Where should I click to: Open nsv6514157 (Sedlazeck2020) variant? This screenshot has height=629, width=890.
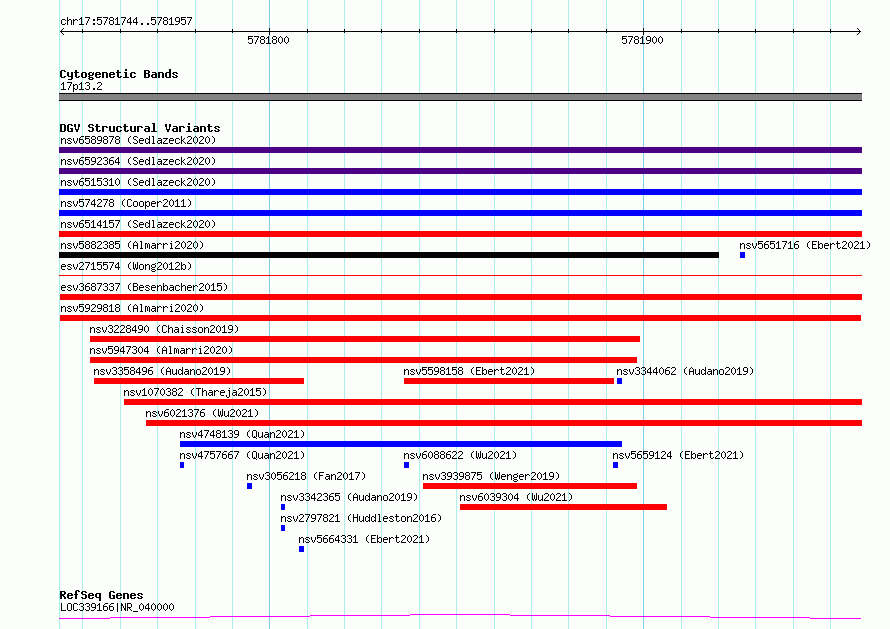(x=138, y=224)
